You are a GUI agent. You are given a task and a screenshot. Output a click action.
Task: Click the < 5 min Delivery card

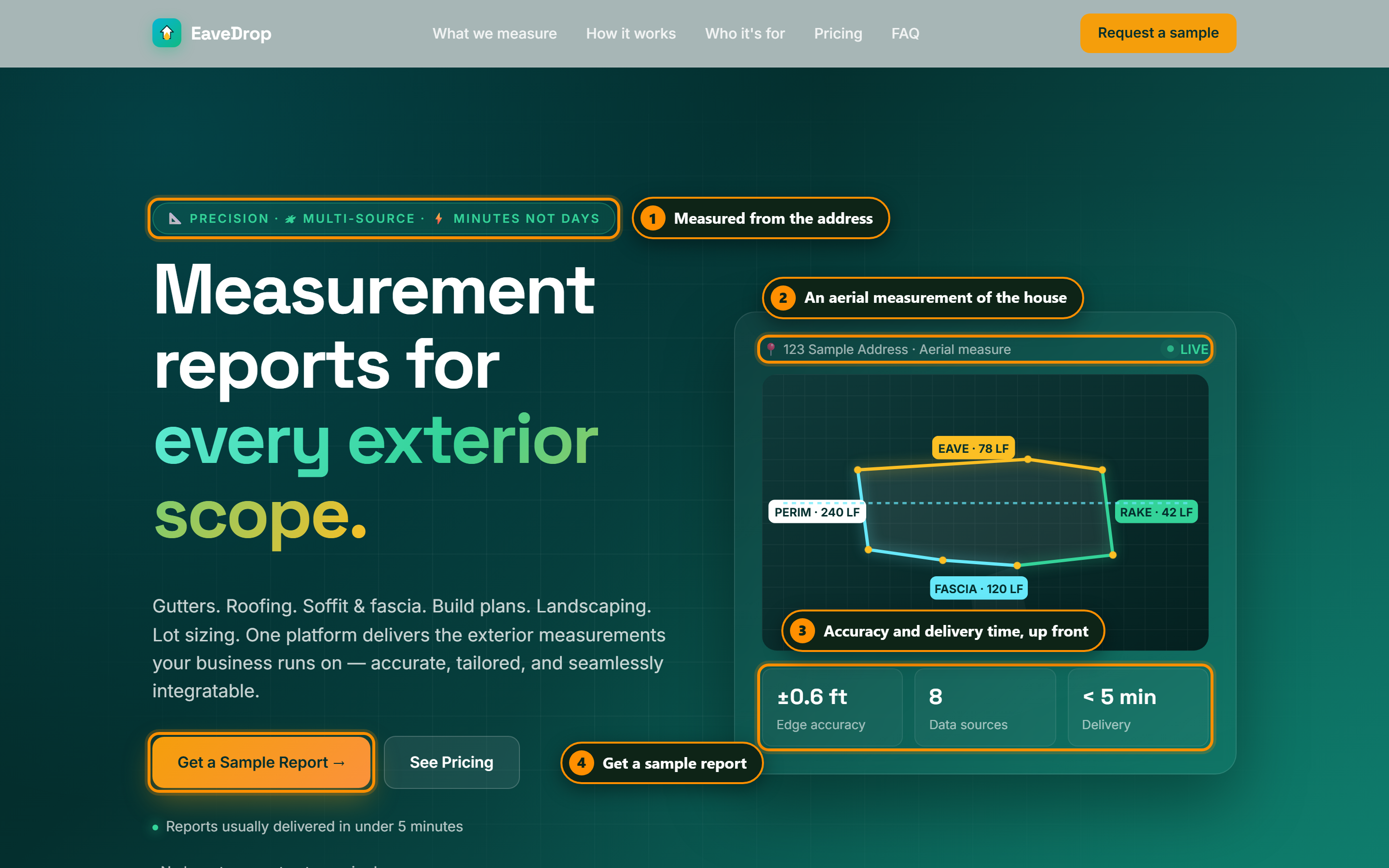click(1138, 707)
